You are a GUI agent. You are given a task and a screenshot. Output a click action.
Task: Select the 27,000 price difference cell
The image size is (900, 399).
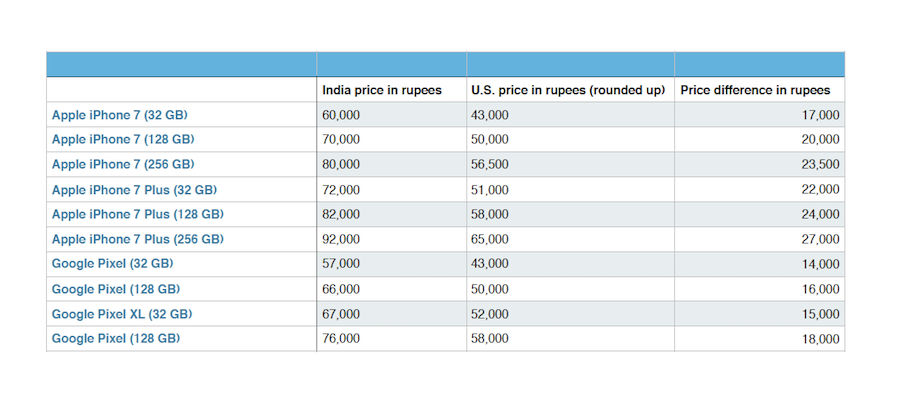(x=759, y=239)
